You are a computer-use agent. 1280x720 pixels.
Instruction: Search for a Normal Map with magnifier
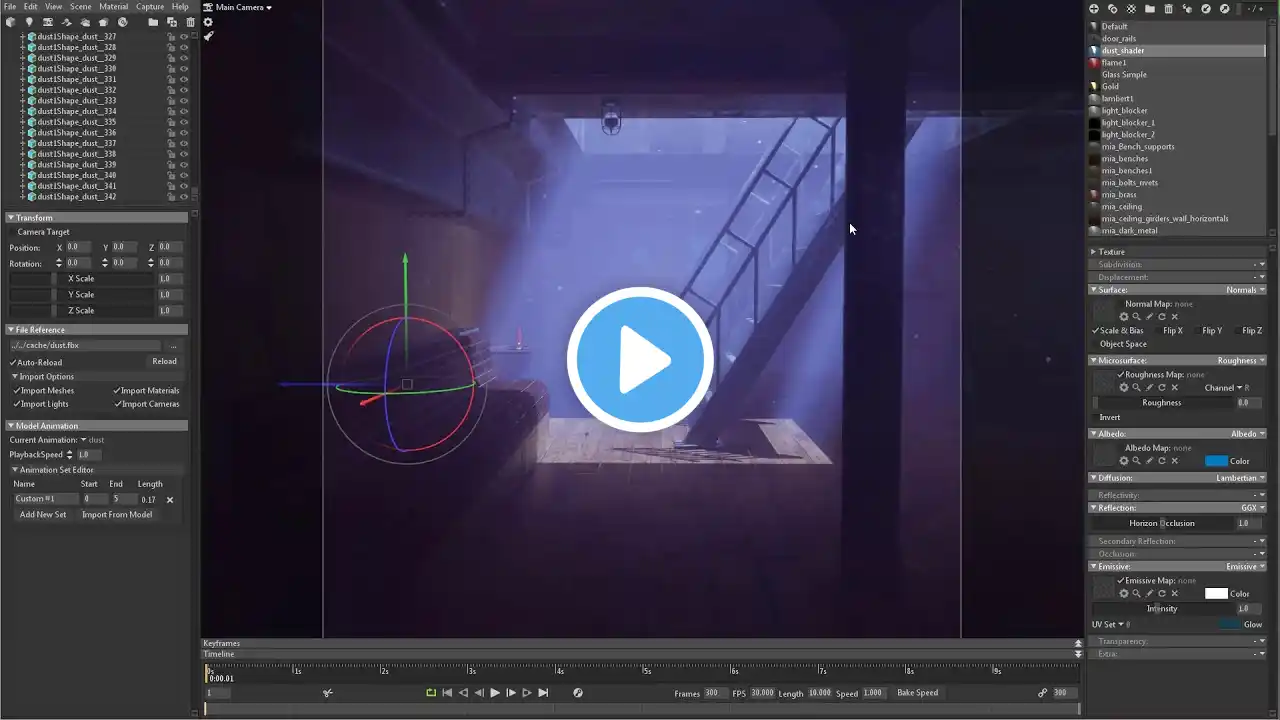coord(1137,317)
